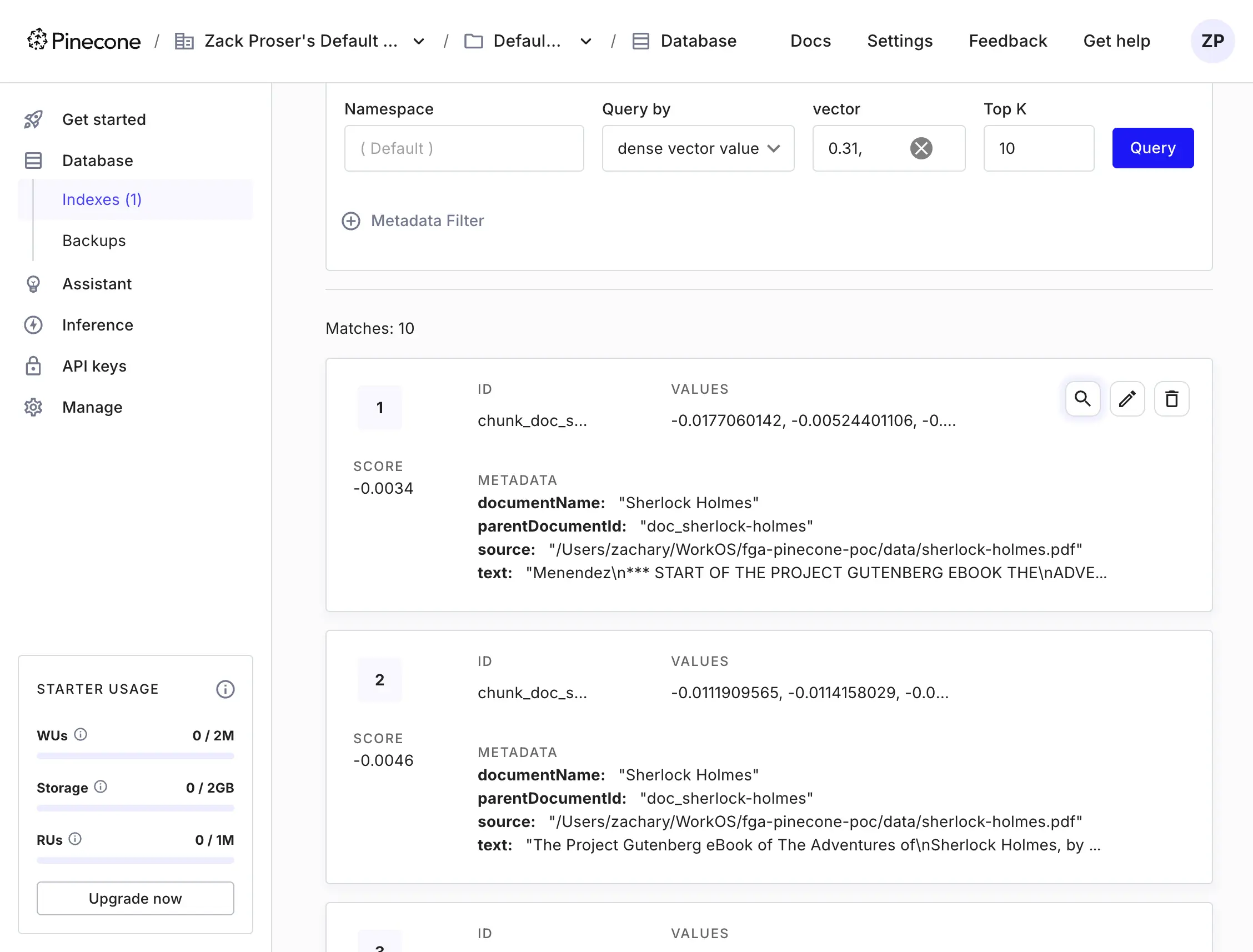The height and width of the screenshot is (952, 1253).
Task: Open the ZP user avatar
Action: point(1213,41)
